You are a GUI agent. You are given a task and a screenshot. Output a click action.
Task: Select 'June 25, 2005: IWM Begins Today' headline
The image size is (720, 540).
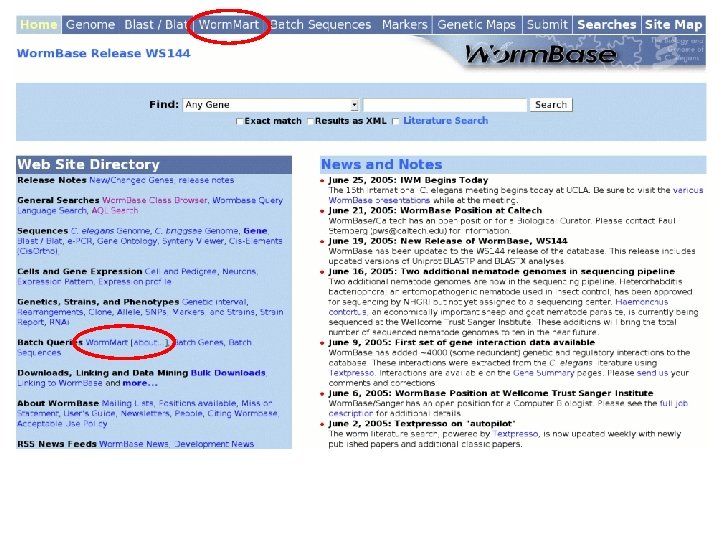[x=408, y=180]
